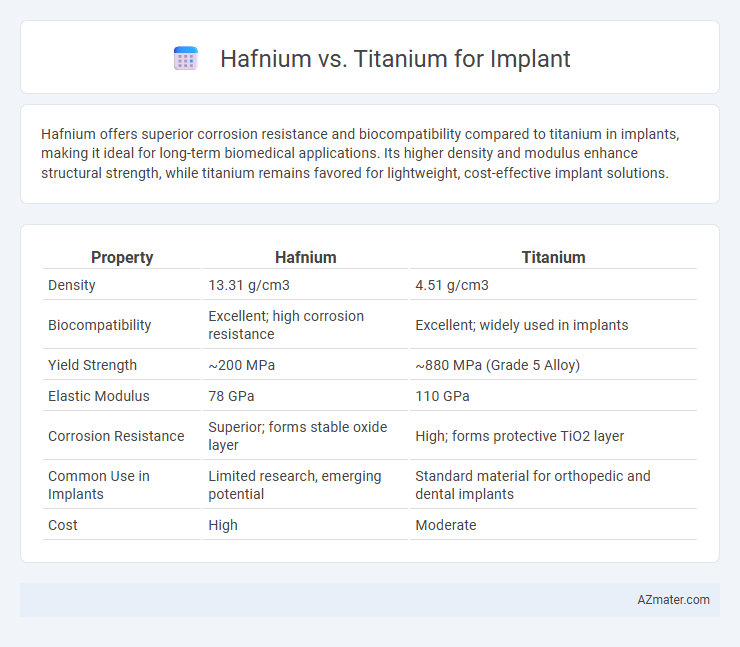Click 'Superior; forms stable oxide layer' cell
This screenshot has width=740, height=647.
[305, 436]
